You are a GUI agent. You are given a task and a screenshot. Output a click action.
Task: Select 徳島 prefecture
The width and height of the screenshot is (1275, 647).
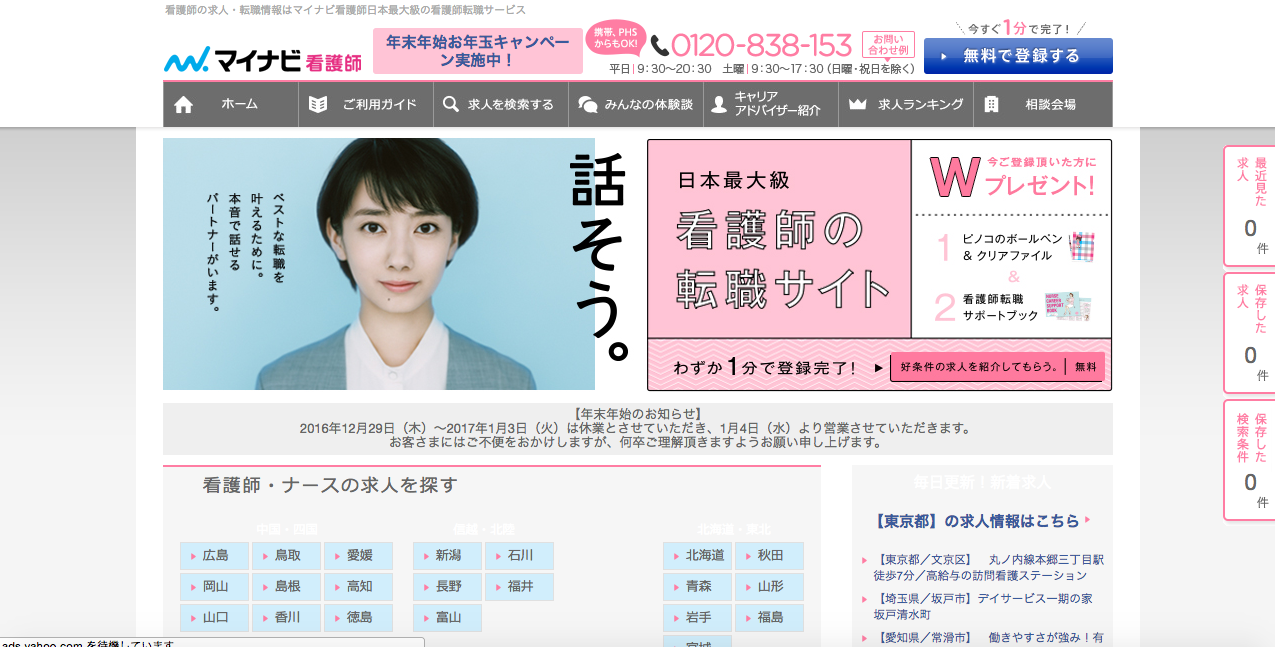359,618
